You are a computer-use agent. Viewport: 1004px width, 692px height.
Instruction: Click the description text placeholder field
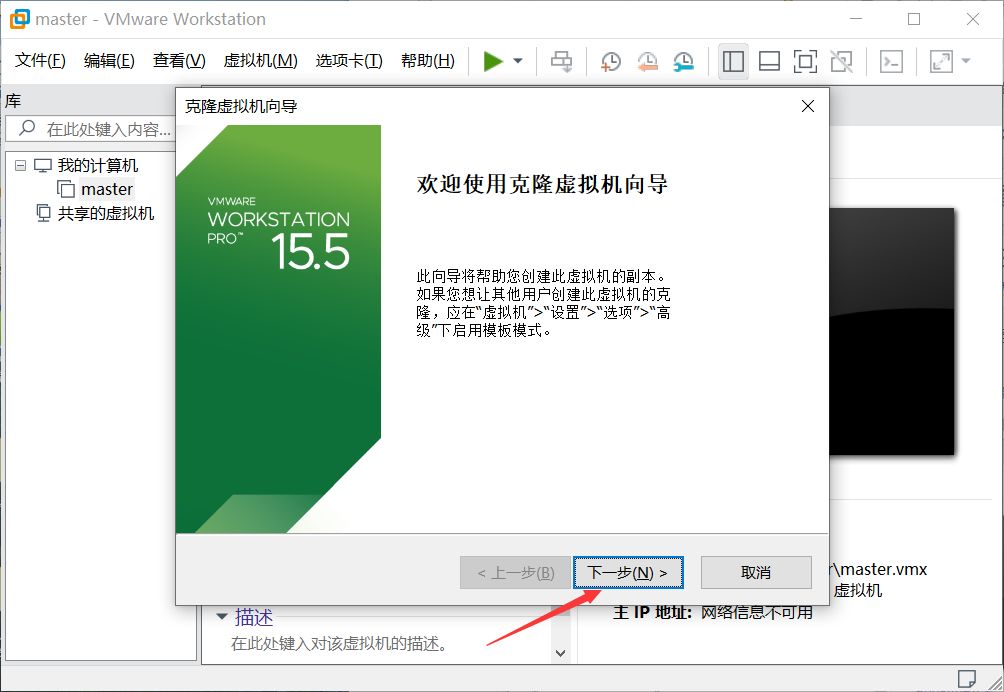(x=339, y=643)
